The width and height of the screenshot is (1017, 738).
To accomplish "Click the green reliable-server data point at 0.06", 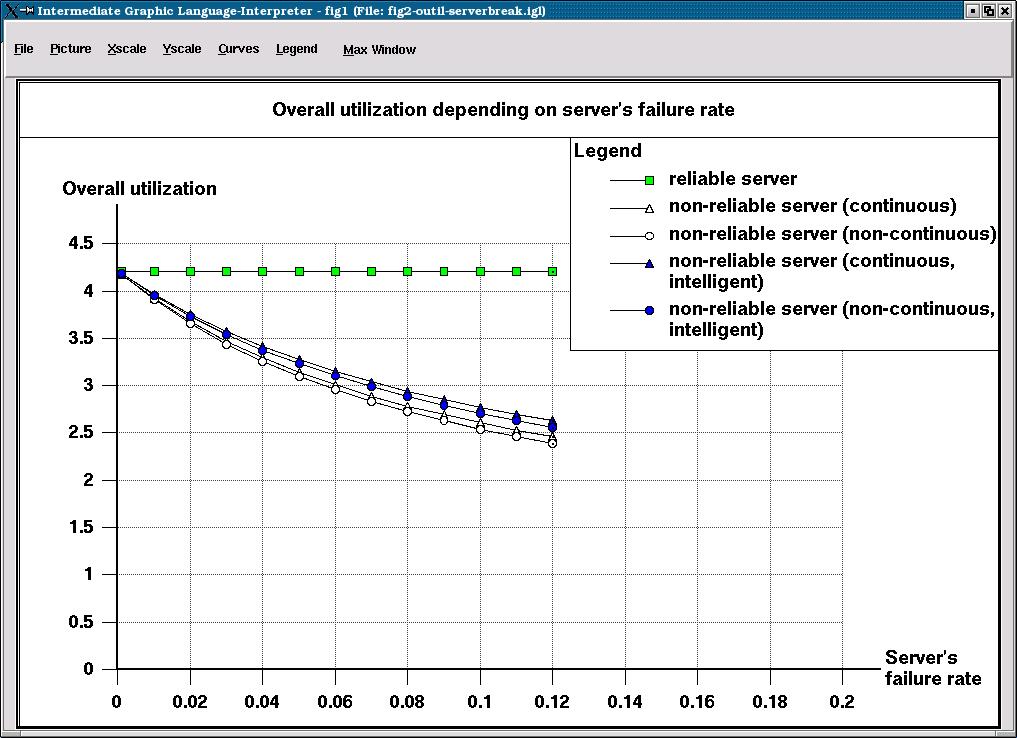I will 335,271.
